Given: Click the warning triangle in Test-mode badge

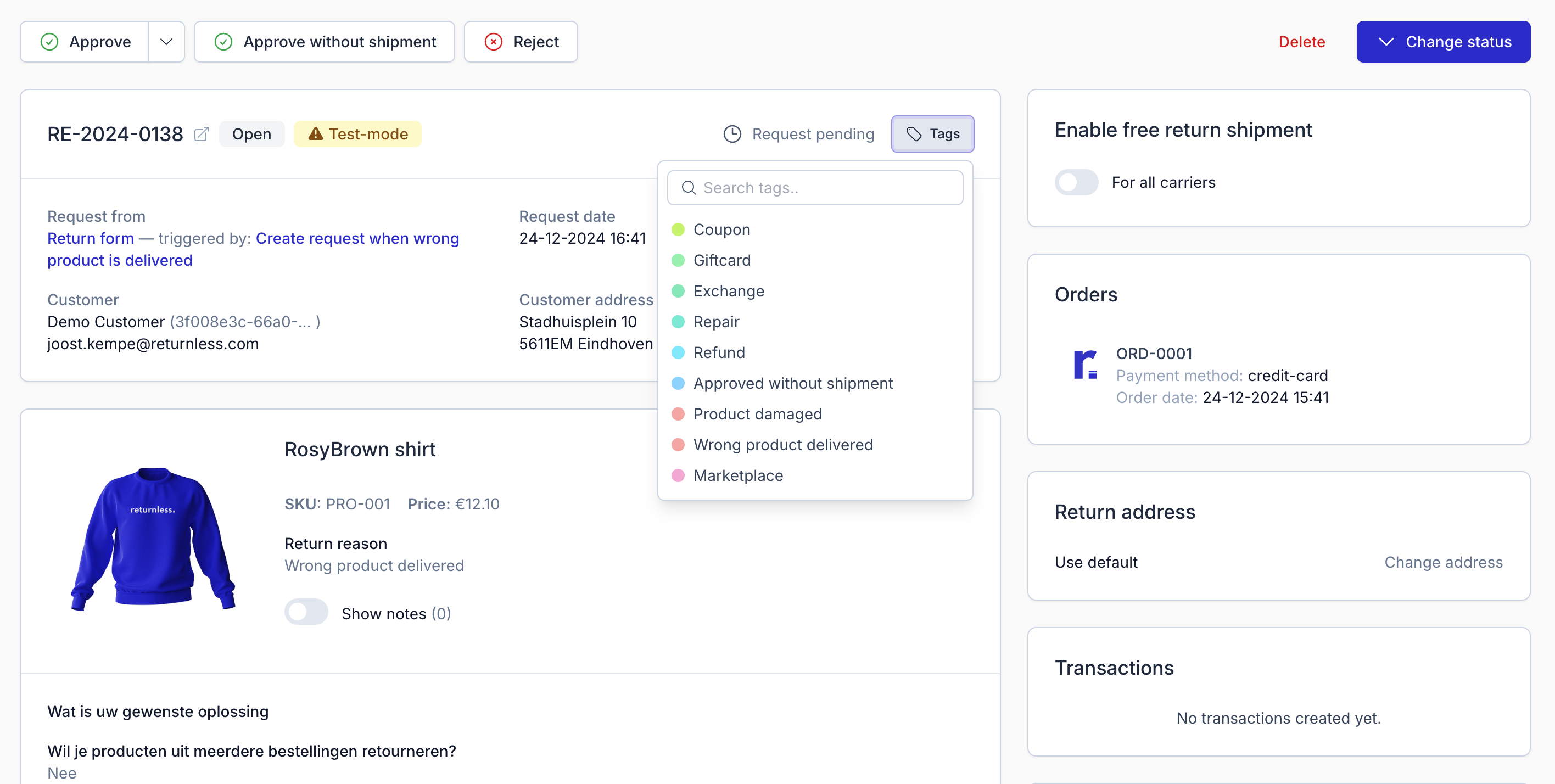Looking at the screenshot, I should point(315,134).
